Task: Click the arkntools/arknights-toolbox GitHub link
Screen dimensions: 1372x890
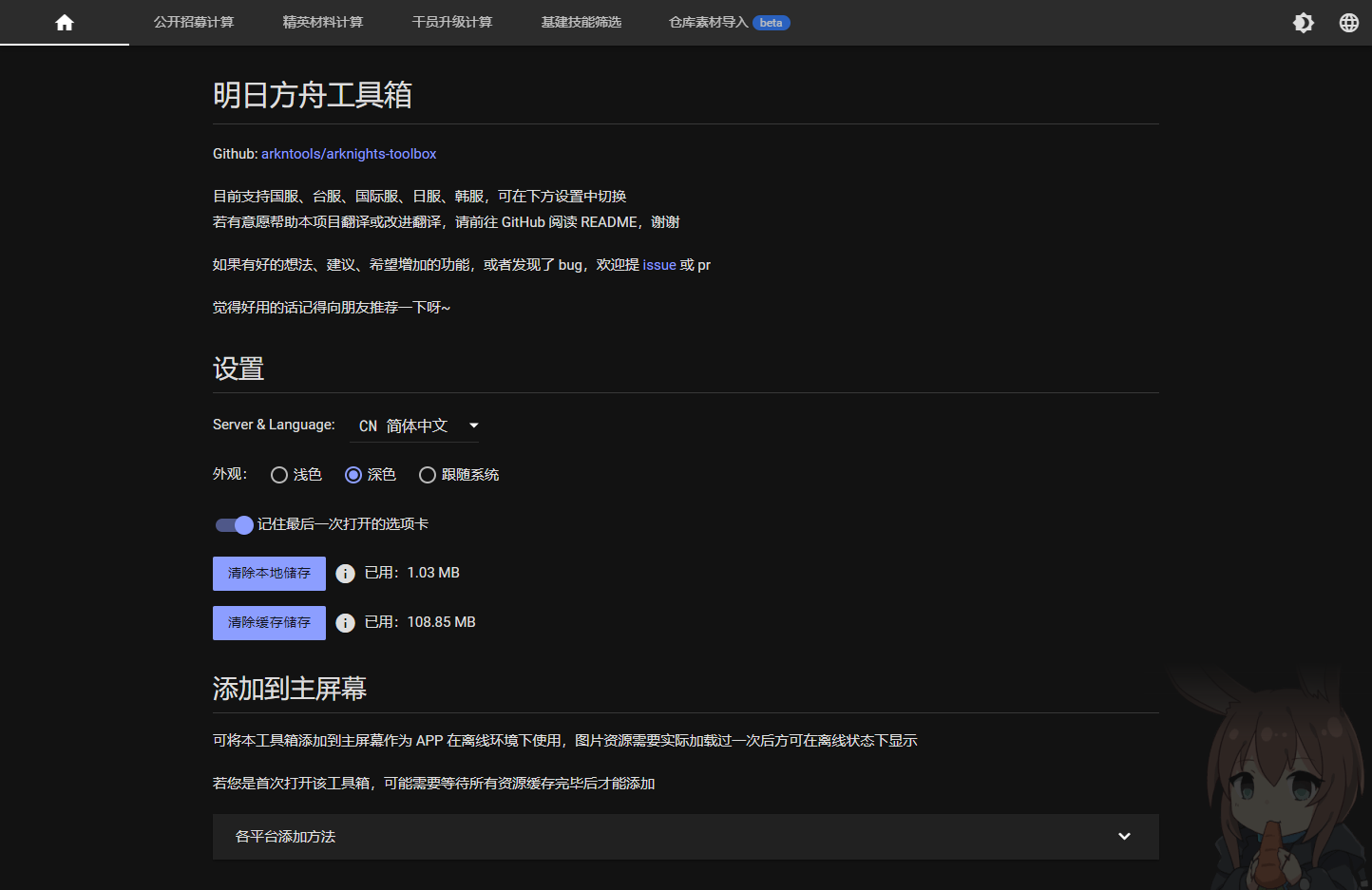Action: [x=349, y=153]
